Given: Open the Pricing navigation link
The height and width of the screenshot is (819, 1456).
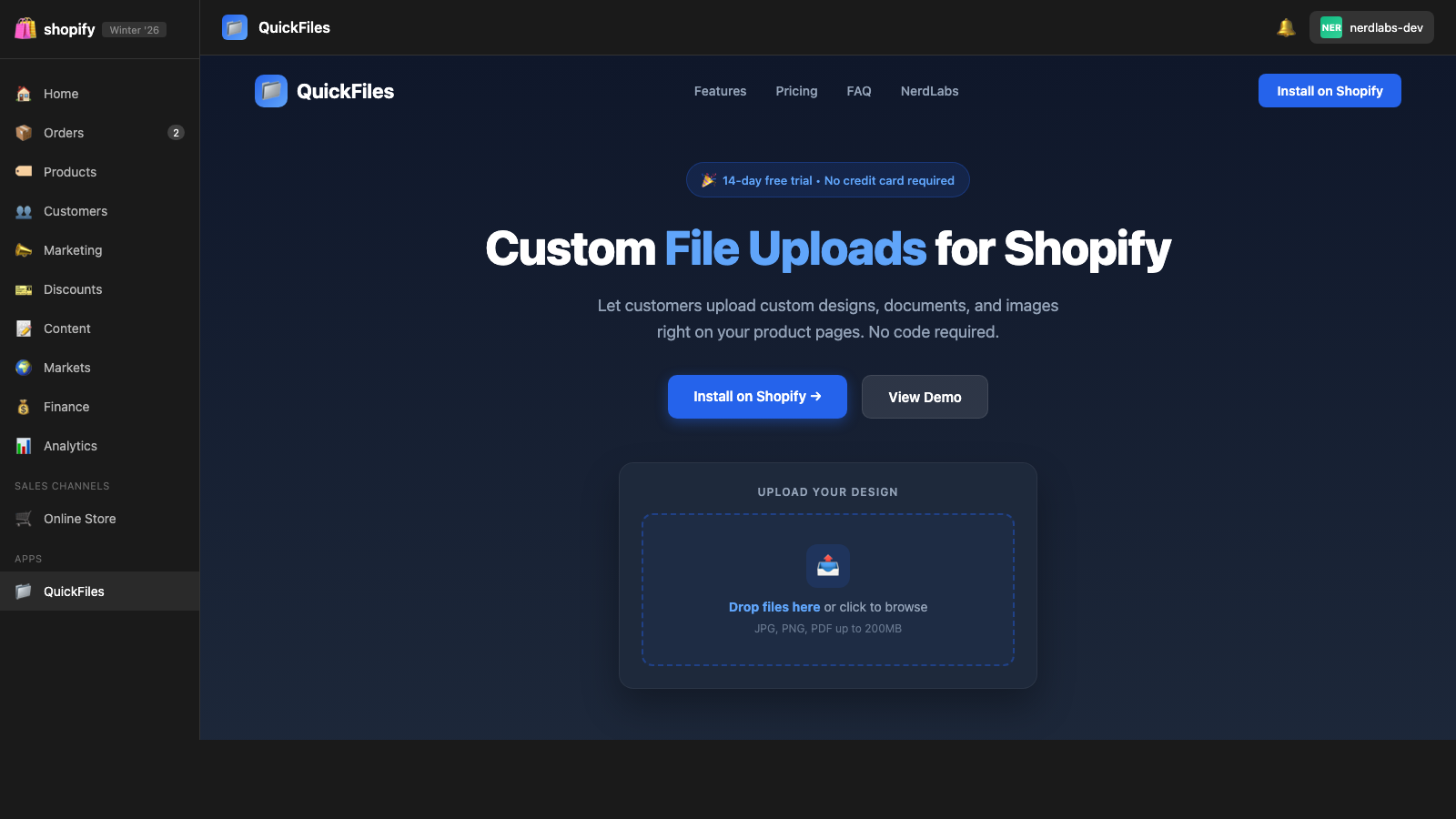Looking at the screenshot, I should point(796,91).
